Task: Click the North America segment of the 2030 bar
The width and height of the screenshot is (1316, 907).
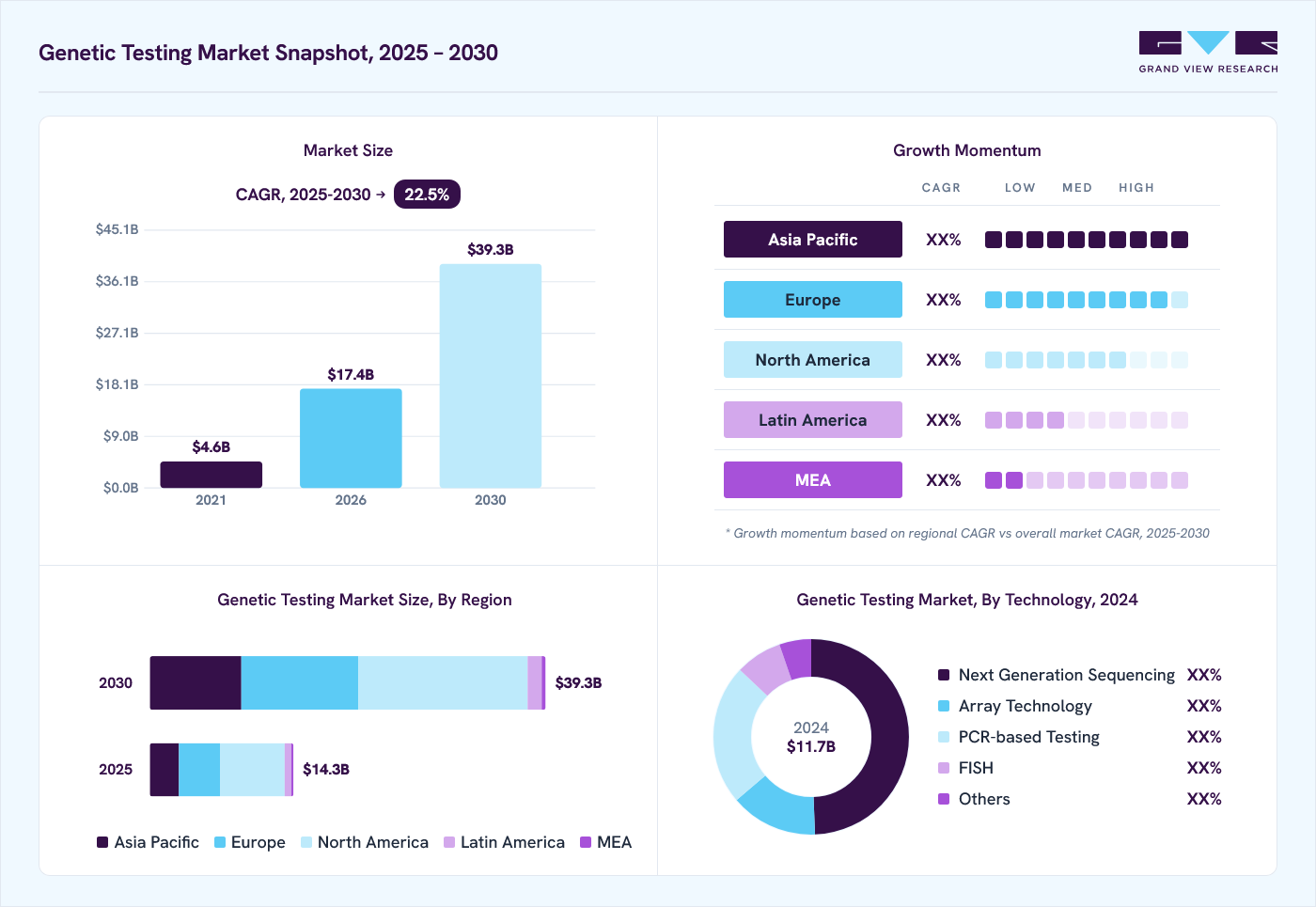Action: pyautogui.click(x=443, y=683)
